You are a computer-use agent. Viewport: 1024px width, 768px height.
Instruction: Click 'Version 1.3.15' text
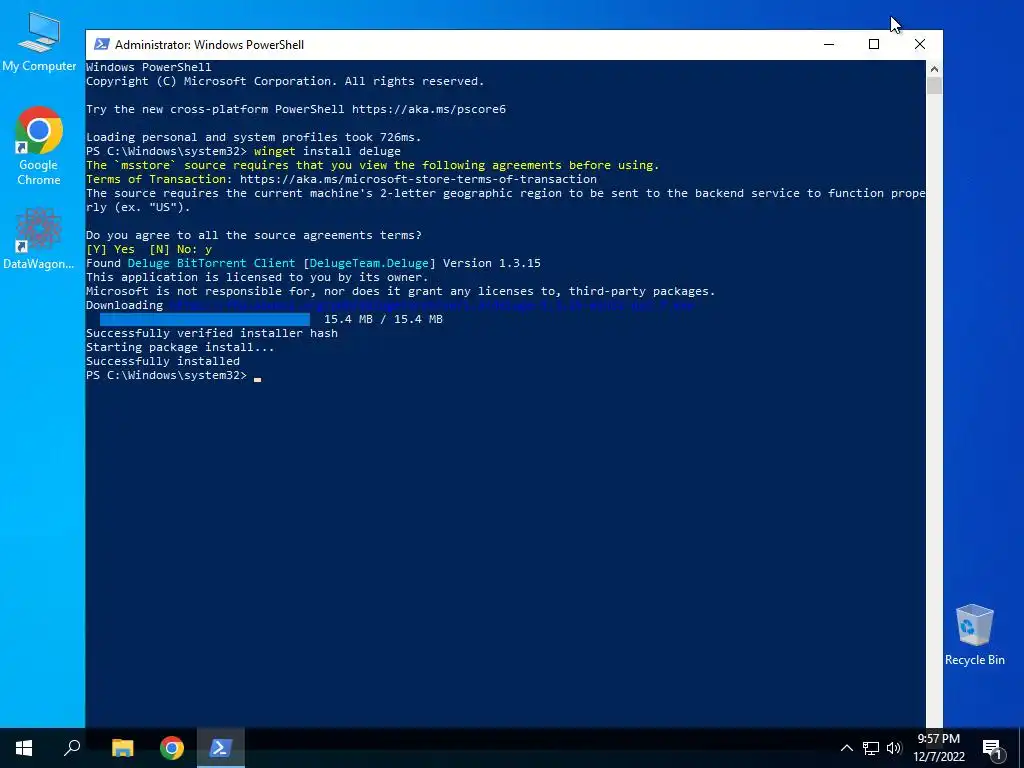pos(492,263)
